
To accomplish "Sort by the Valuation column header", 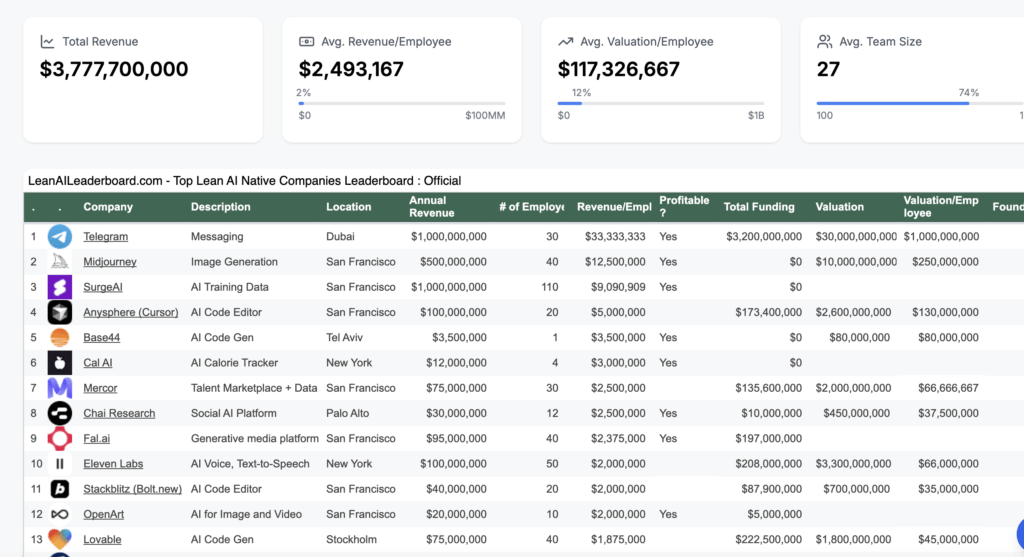I will coord(839,207).
